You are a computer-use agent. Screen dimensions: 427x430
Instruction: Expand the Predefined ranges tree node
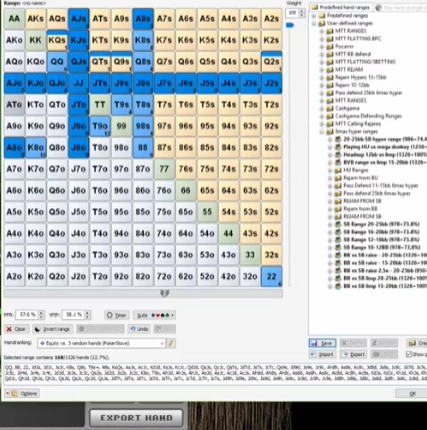314,16
